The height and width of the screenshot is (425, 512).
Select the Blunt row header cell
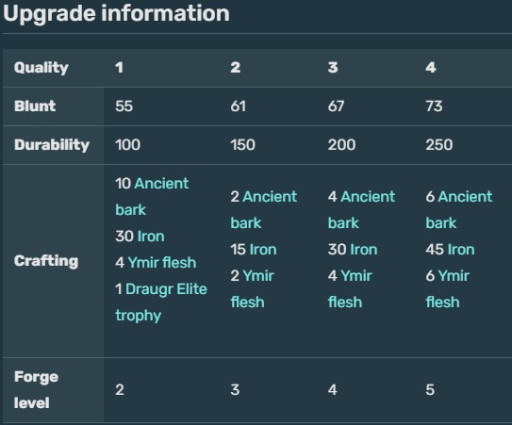coord(53,106)
